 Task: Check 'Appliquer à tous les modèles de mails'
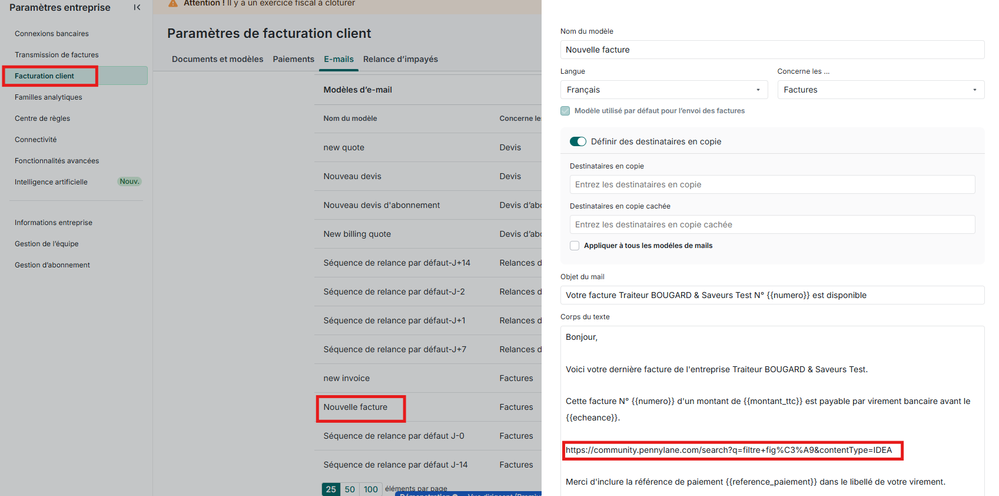[x=575, y=245]
